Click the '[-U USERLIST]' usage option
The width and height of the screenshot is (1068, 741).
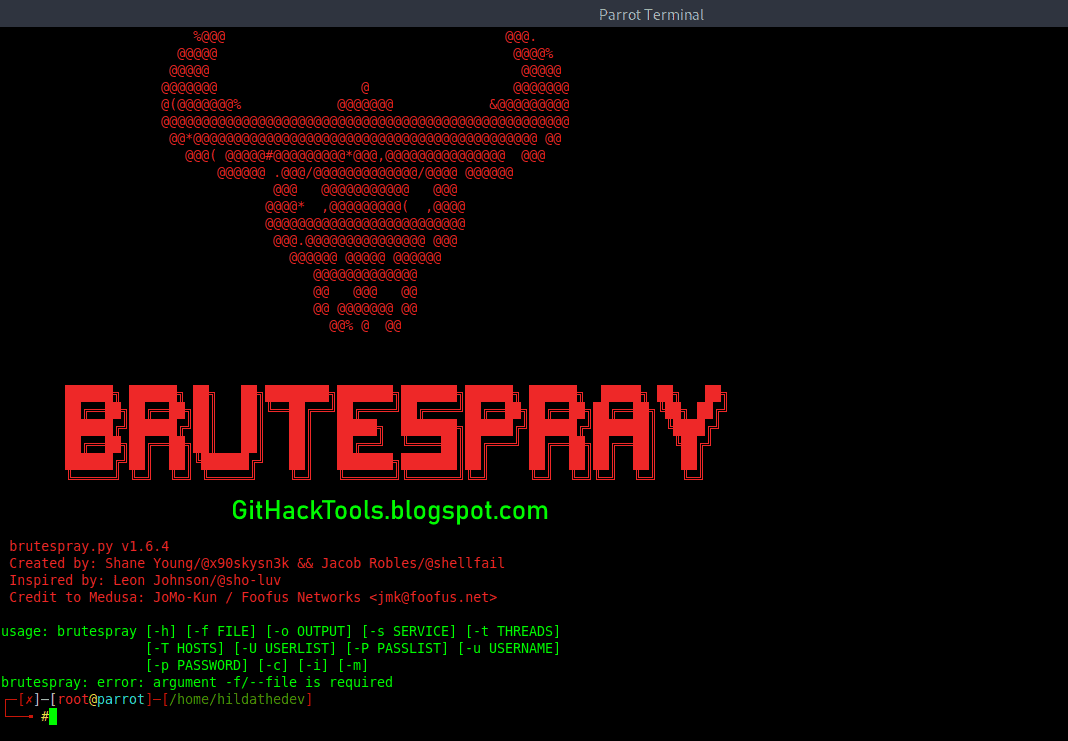tap(285, 648)
